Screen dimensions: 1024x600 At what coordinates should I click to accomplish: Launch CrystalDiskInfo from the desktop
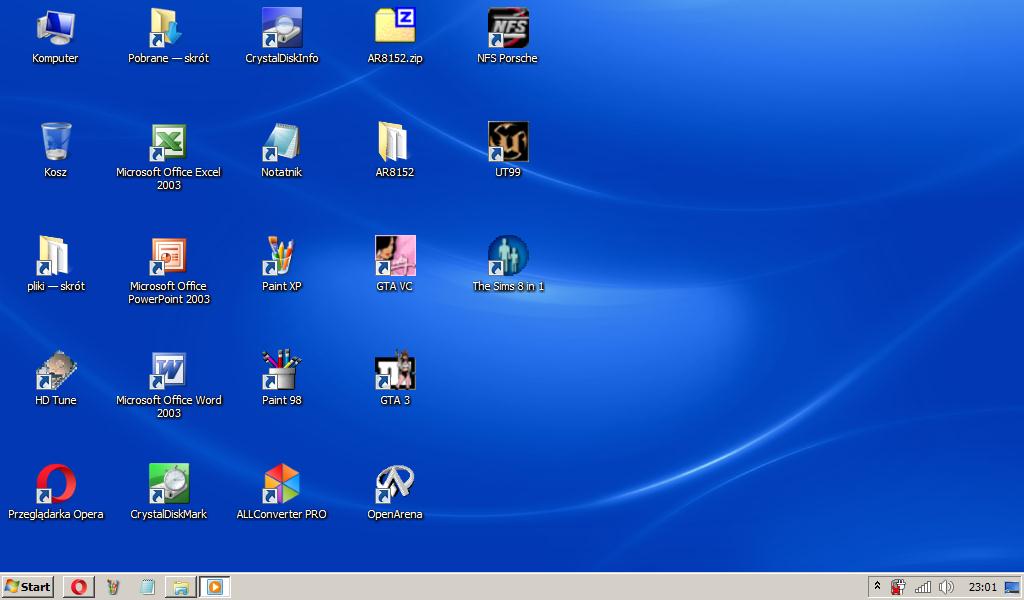tap(281, 37)
